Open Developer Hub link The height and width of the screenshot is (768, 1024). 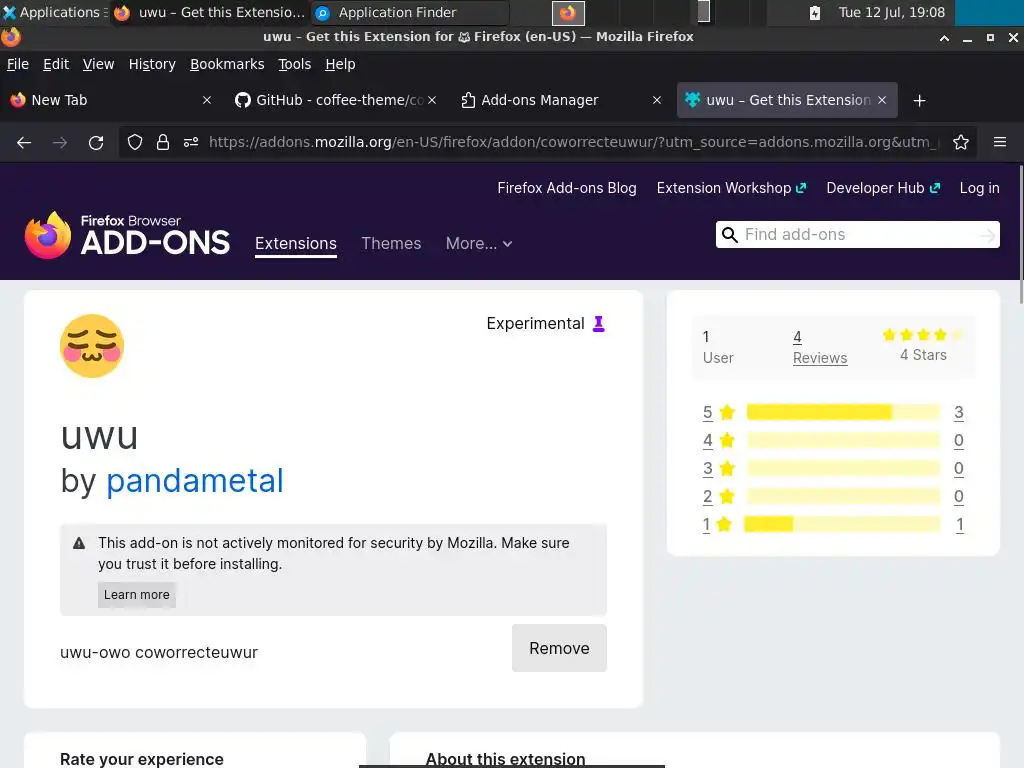click(x=883, y=188)
